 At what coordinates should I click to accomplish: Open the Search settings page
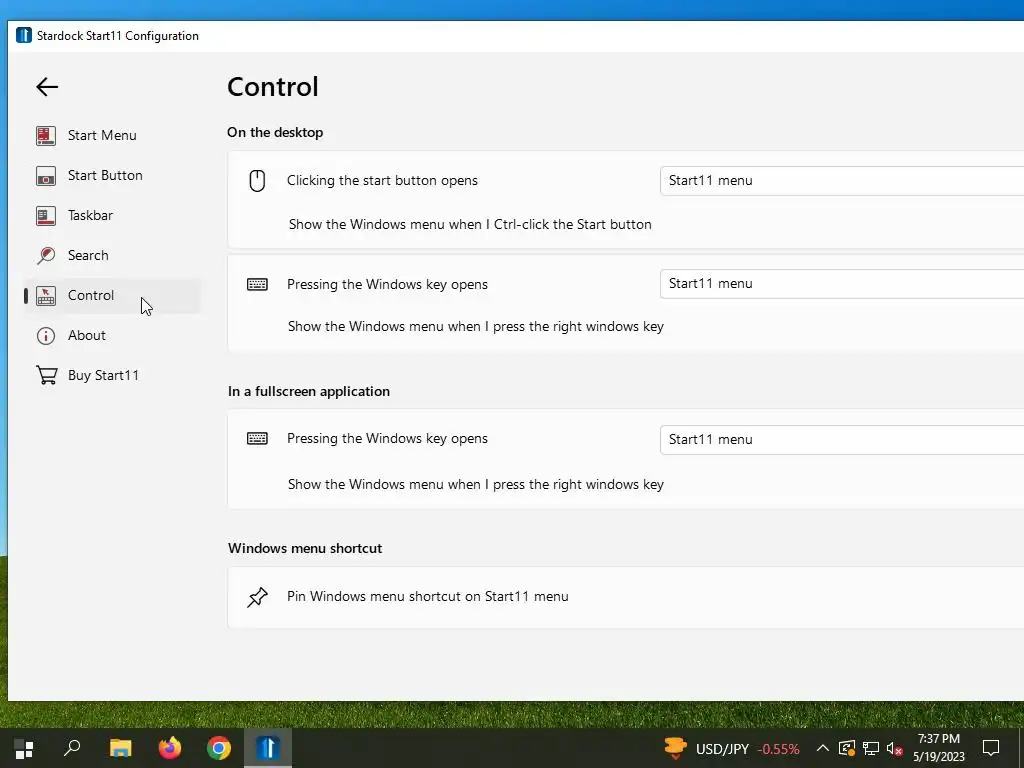point(112,255)
